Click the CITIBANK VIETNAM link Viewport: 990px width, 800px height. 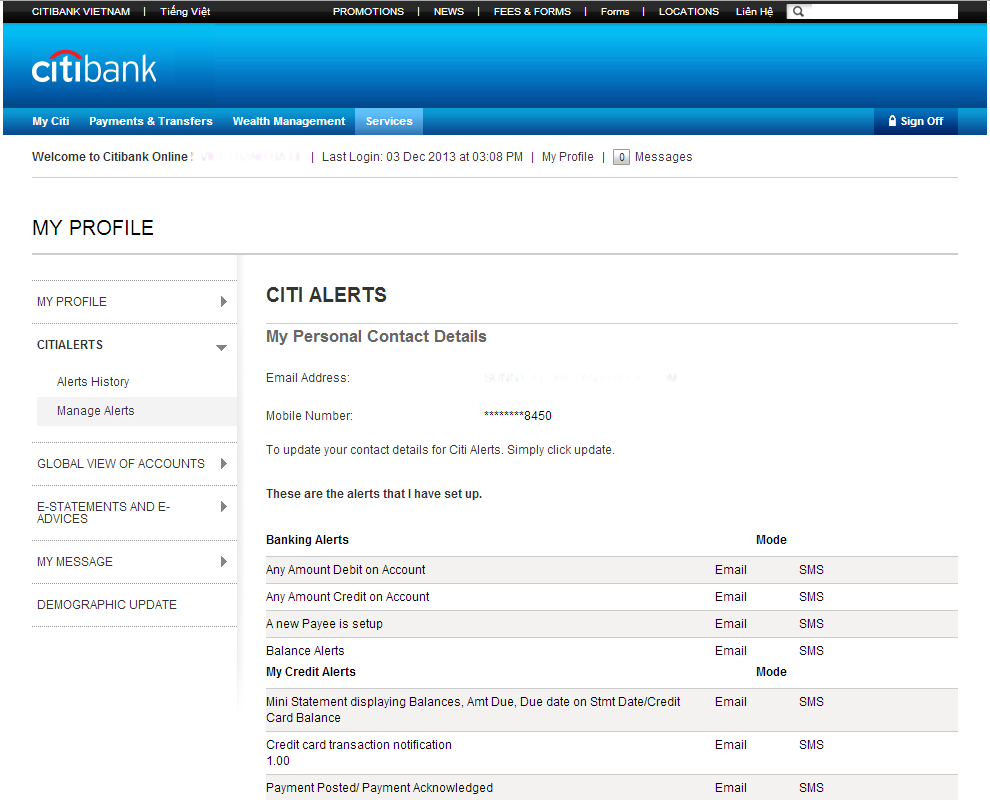(81, 11)
